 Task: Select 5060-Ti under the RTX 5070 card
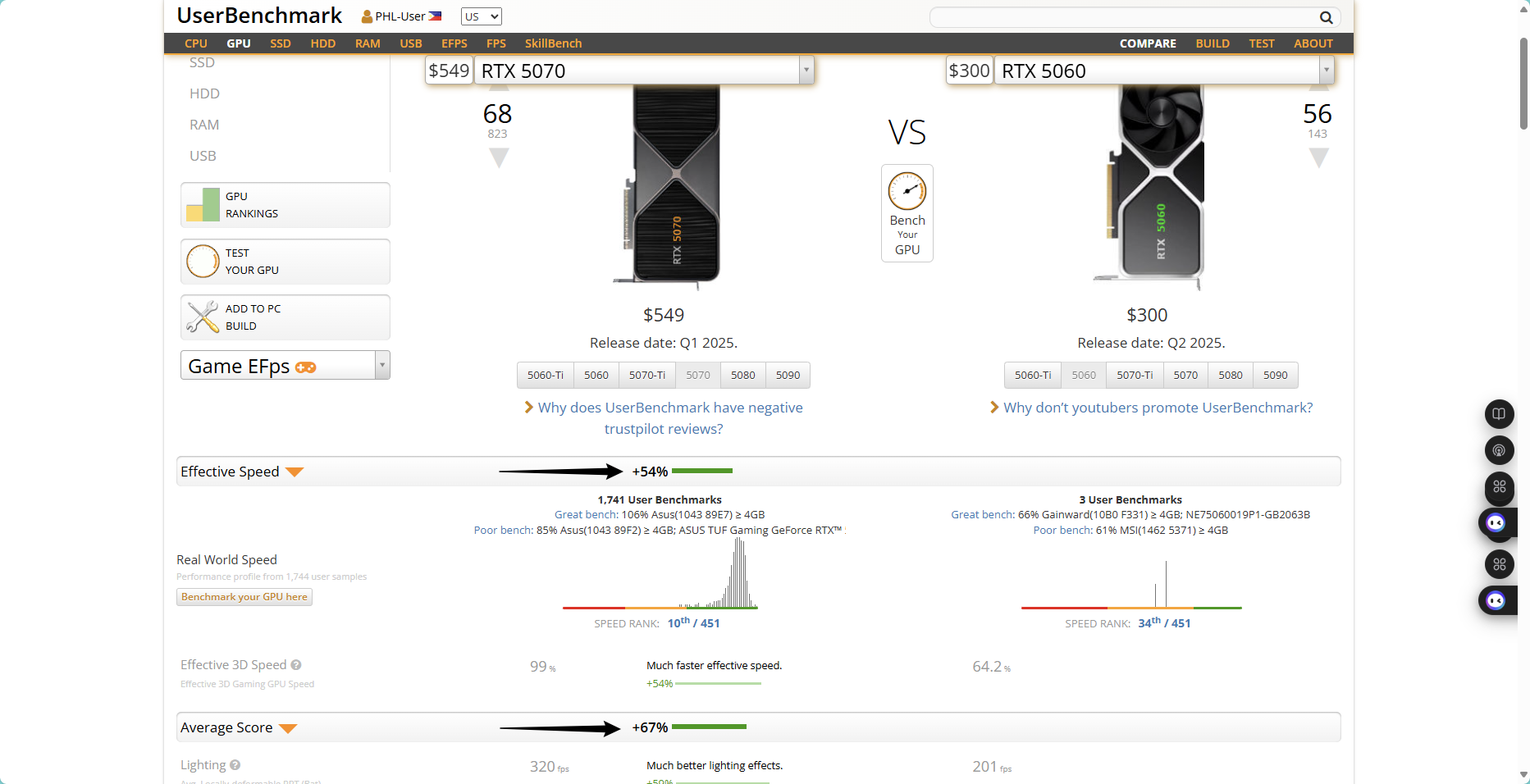(546, 375)
